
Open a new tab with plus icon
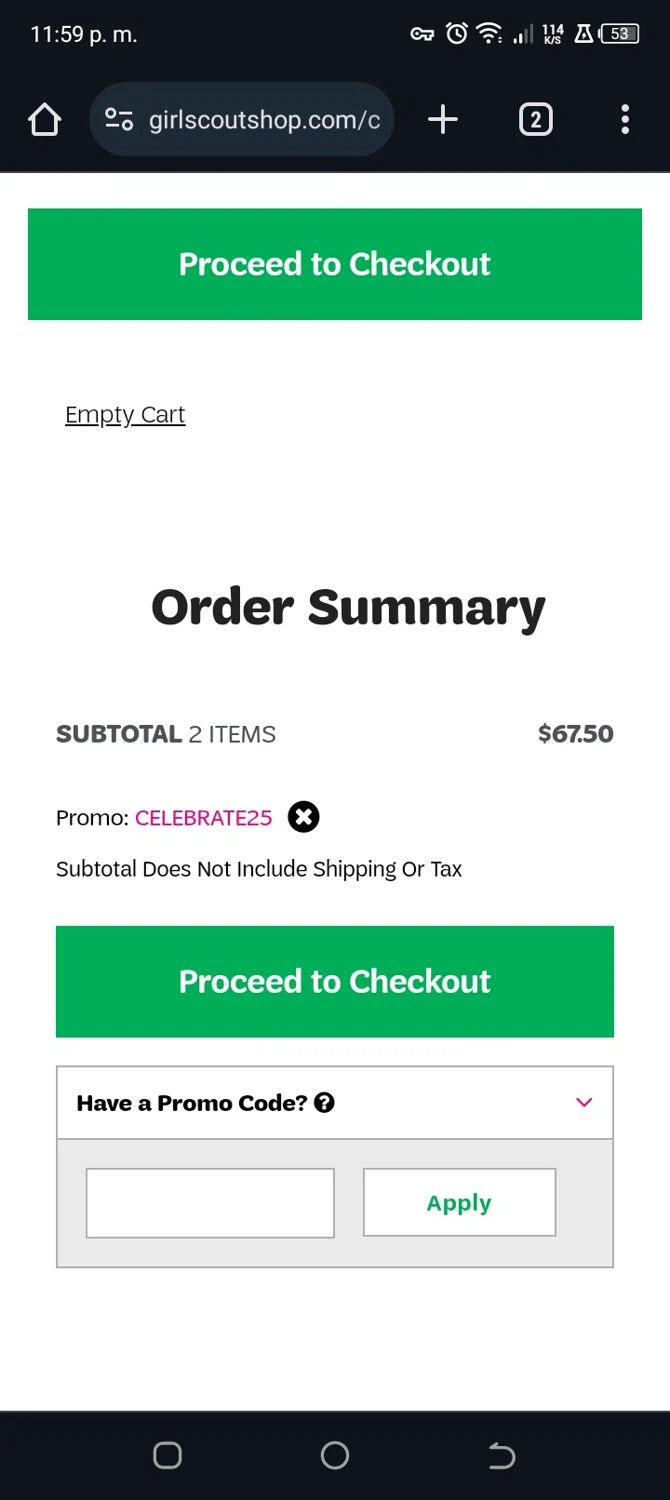(442, 120)
